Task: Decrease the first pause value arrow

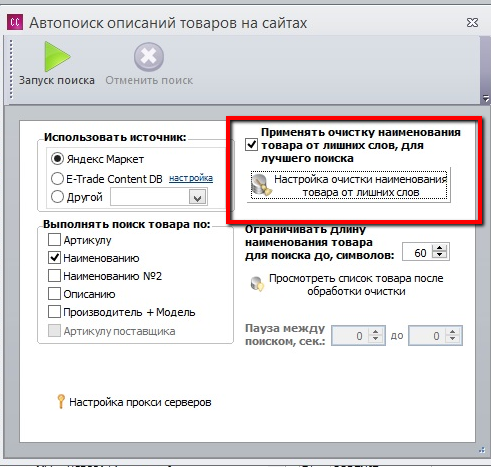Action: point(376,339)
